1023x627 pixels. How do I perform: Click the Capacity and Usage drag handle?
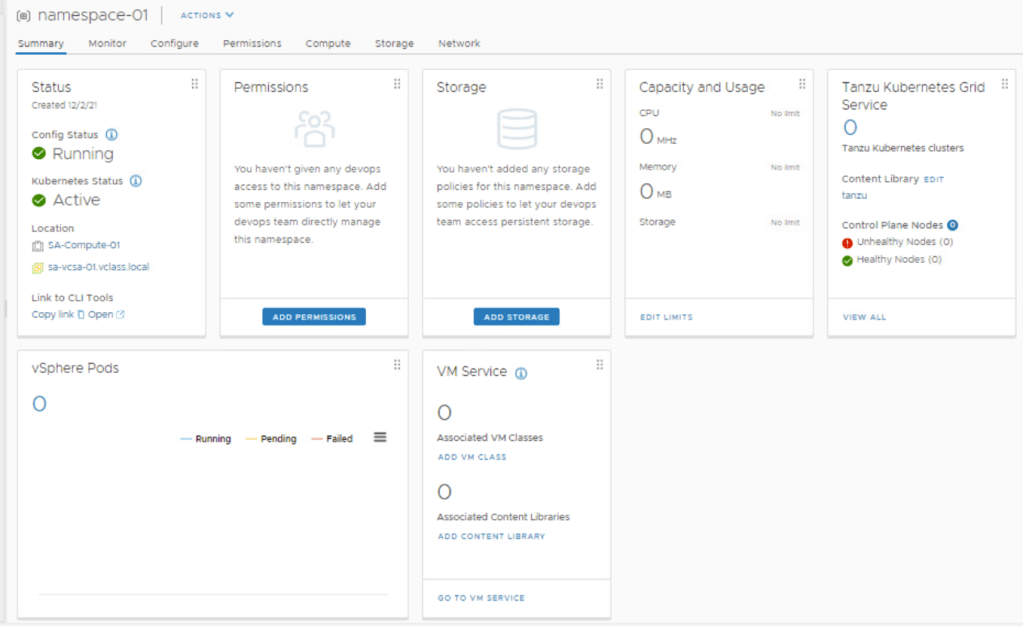[x=802, y=85]
